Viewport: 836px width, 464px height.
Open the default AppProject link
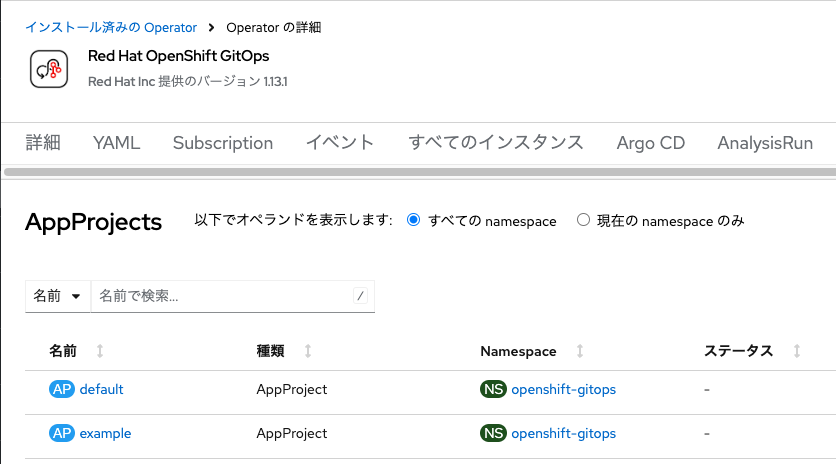(101, 389)
